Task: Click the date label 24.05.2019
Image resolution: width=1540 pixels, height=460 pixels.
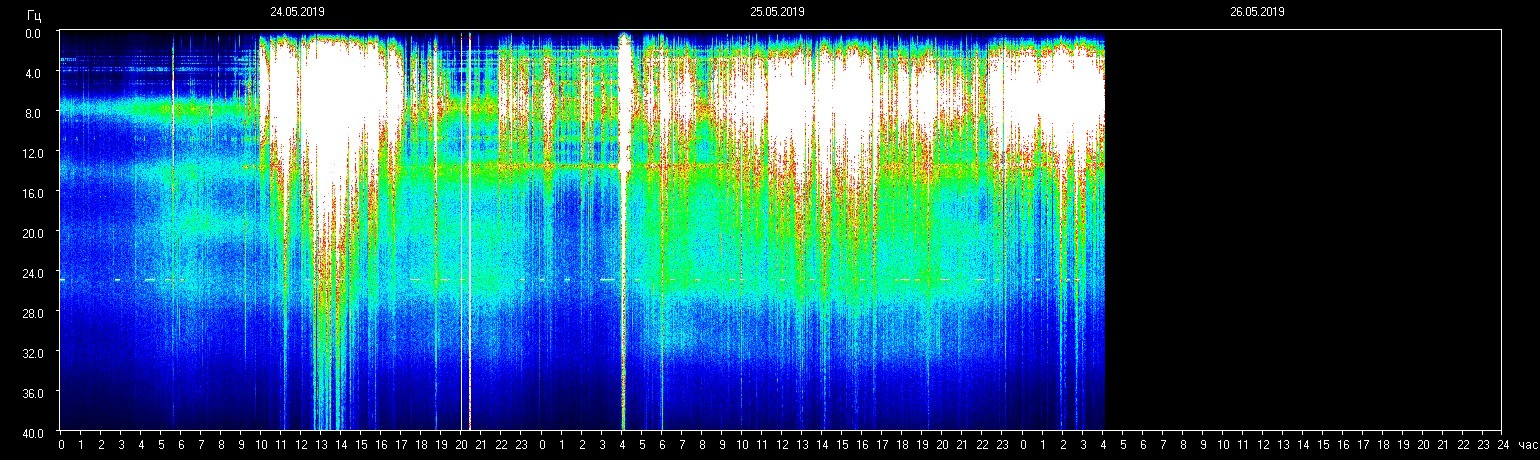Action: (x=297, y=12)
